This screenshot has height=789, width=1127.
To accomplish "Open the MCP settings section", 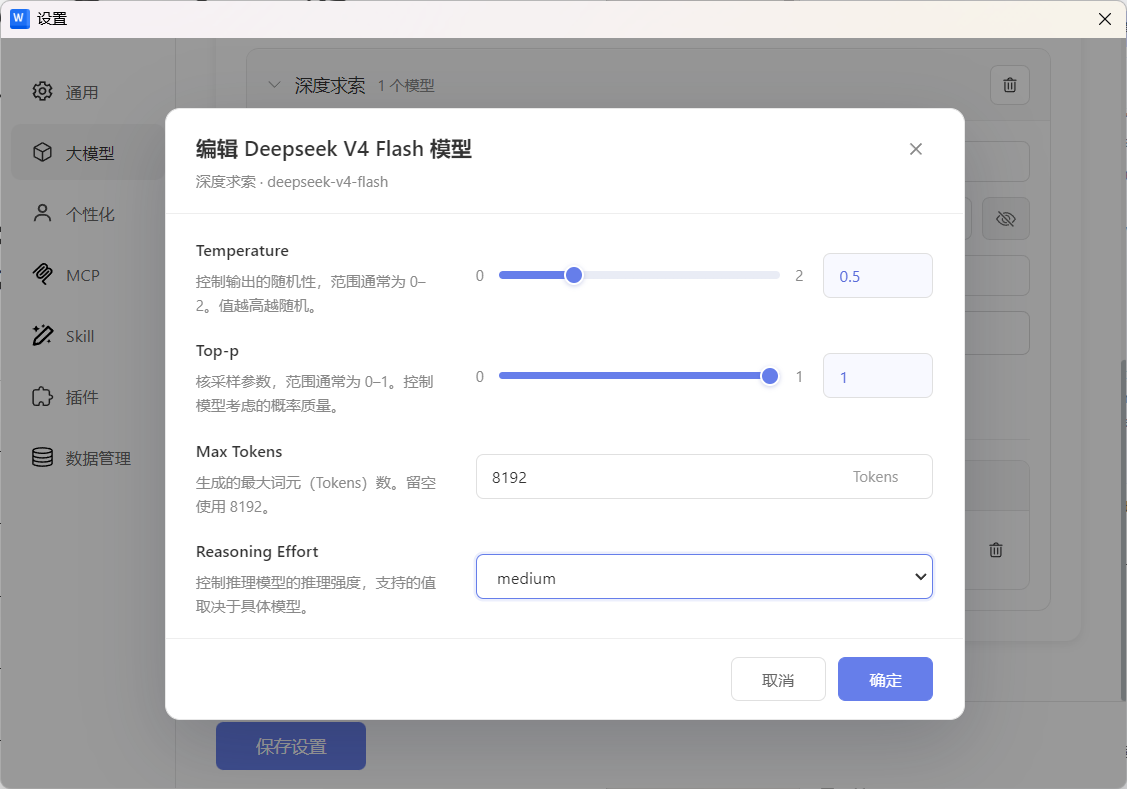I will click(87, 274).
